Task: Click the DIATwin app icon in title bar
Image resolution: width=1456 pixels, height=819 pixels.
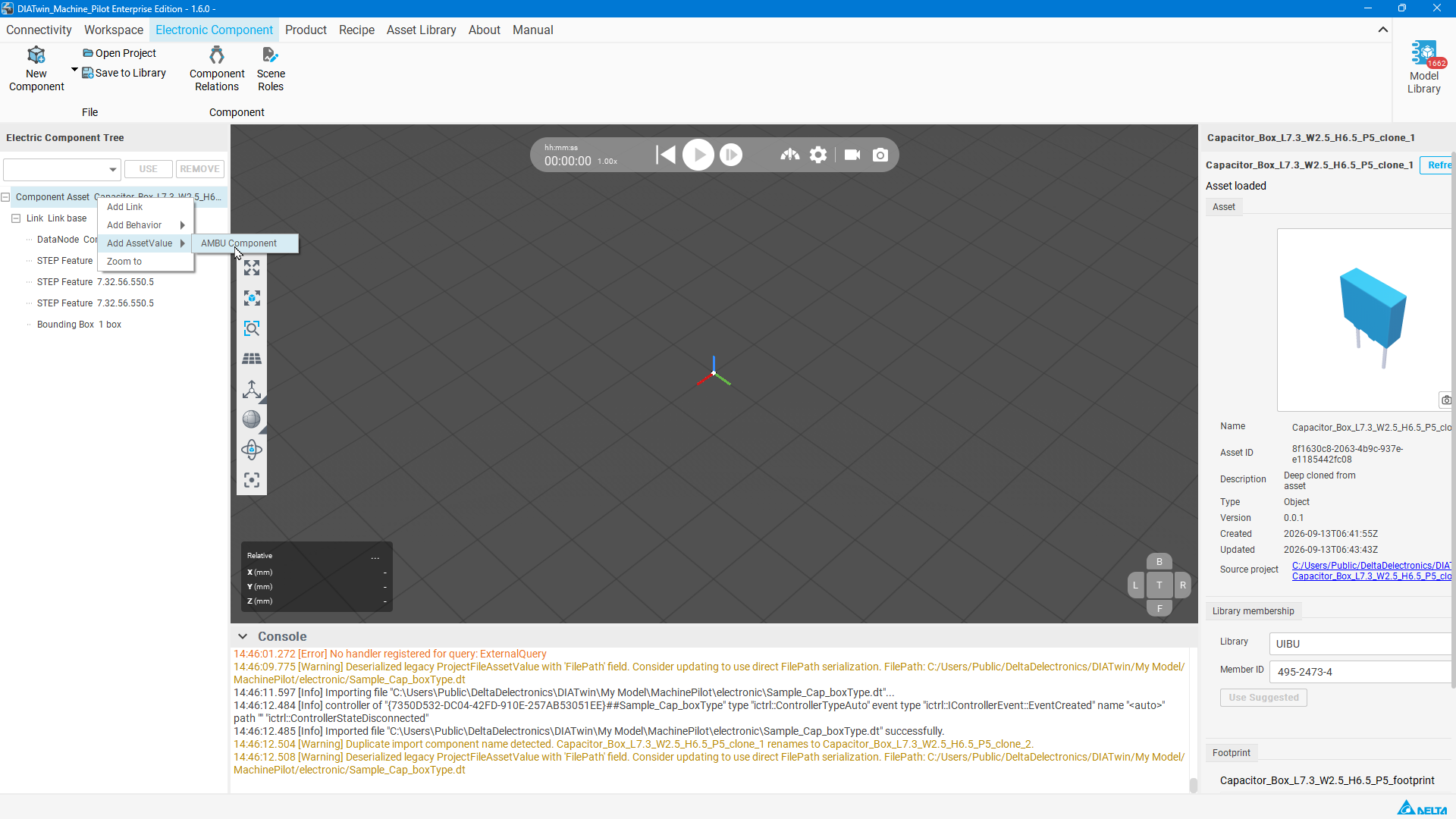Action: pyautogui.click(x=8, y=8)
